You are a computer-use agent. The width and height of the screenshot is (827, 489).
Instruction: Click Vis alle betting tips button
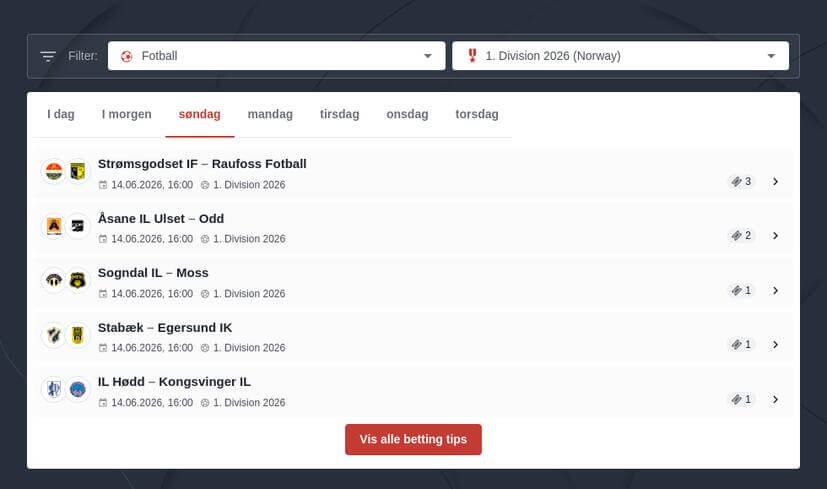[414, 439]
